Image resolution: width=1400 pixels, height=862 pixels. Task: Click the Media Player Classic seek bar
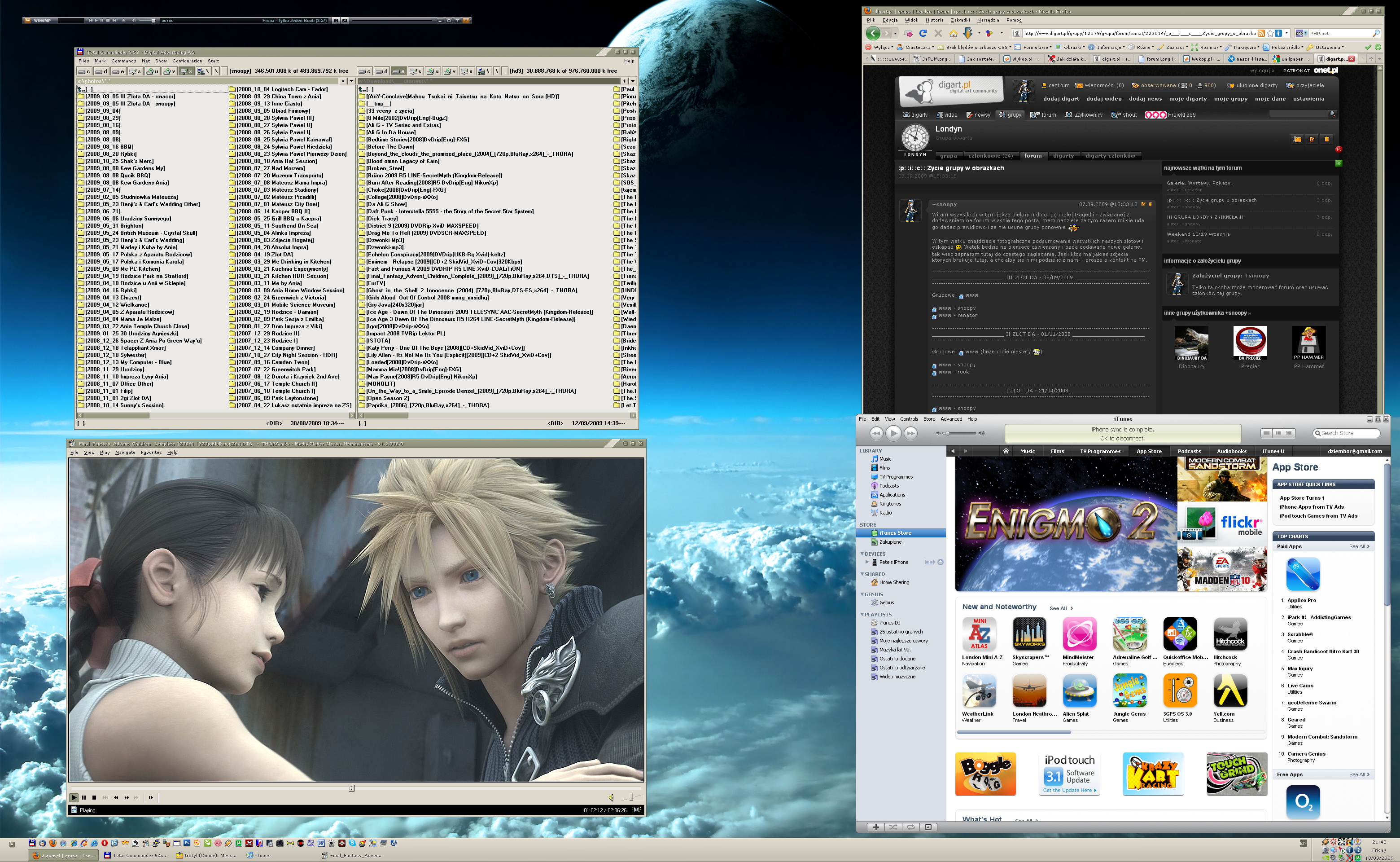pos(356,788)
